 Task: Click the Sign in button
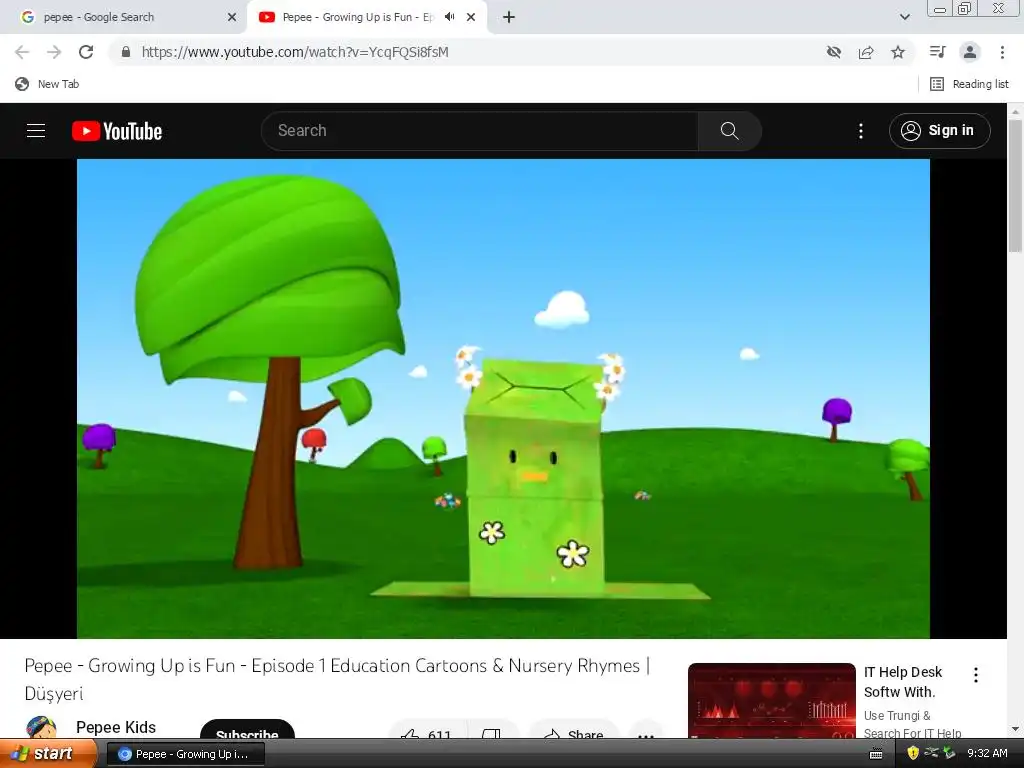click(x=940, y=131)
